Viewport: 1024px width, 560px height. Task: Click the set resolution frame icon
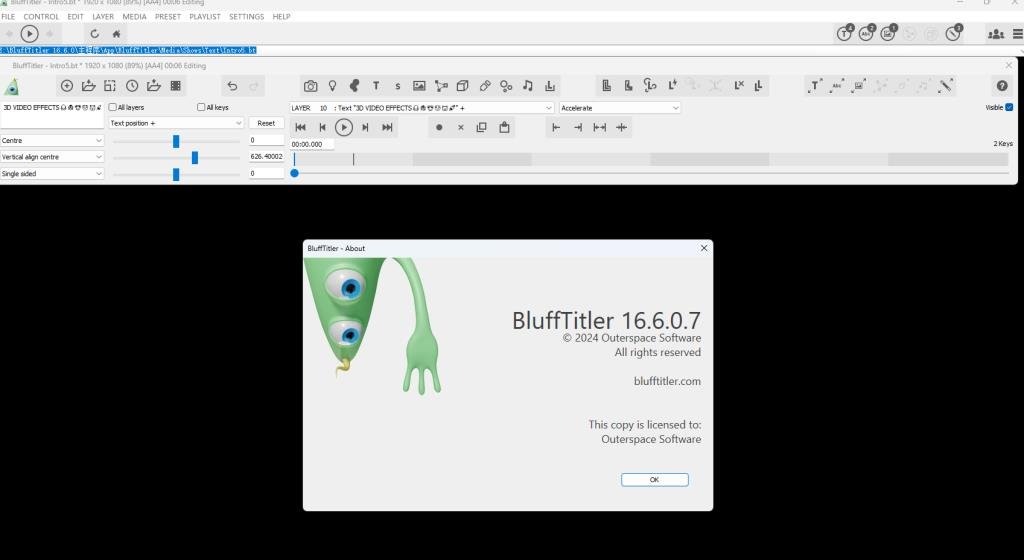tap(110, 86)
